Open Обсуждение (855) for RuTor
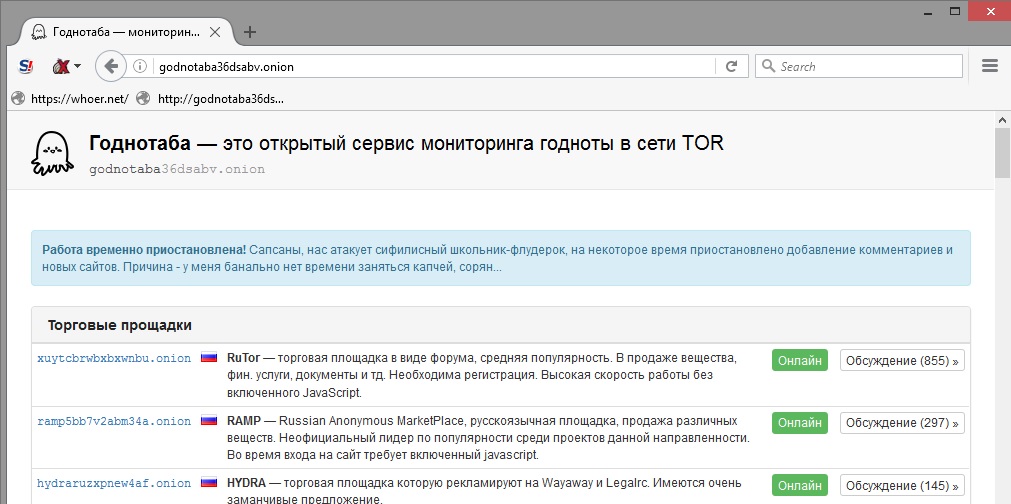 click(x=902, y=360)
